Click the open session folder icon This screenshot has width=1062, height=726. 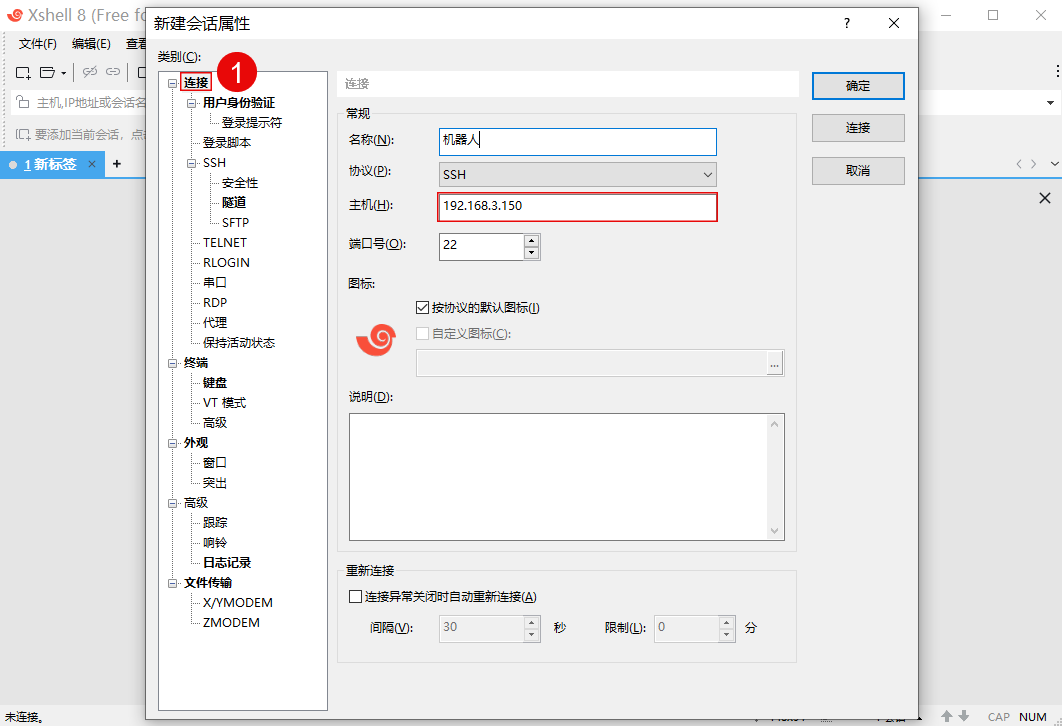(47, 72)
